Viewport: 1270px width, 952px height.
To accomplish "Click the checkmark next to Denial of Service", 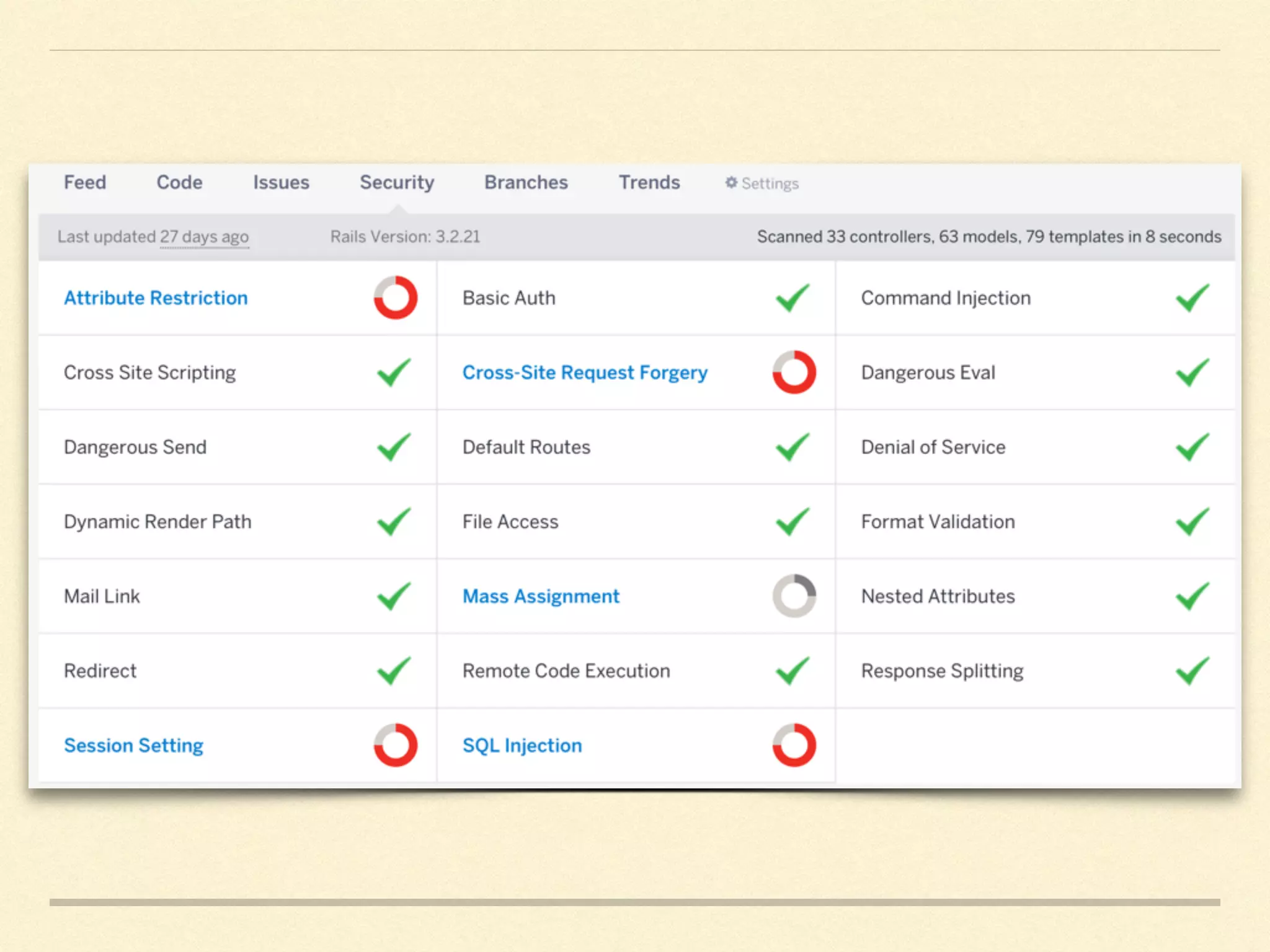I will pyautogui.click(x=1192, y=447).
